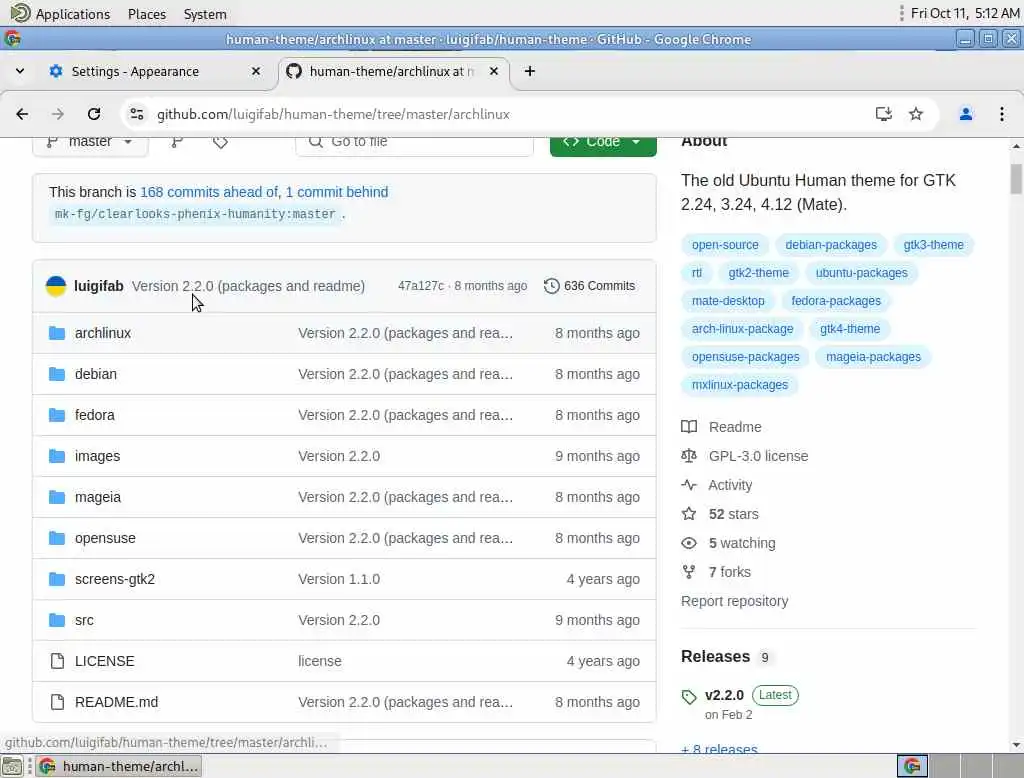Screen dimensions: 1024x778
Task: Click the branches icon
Action: point(176,142)
